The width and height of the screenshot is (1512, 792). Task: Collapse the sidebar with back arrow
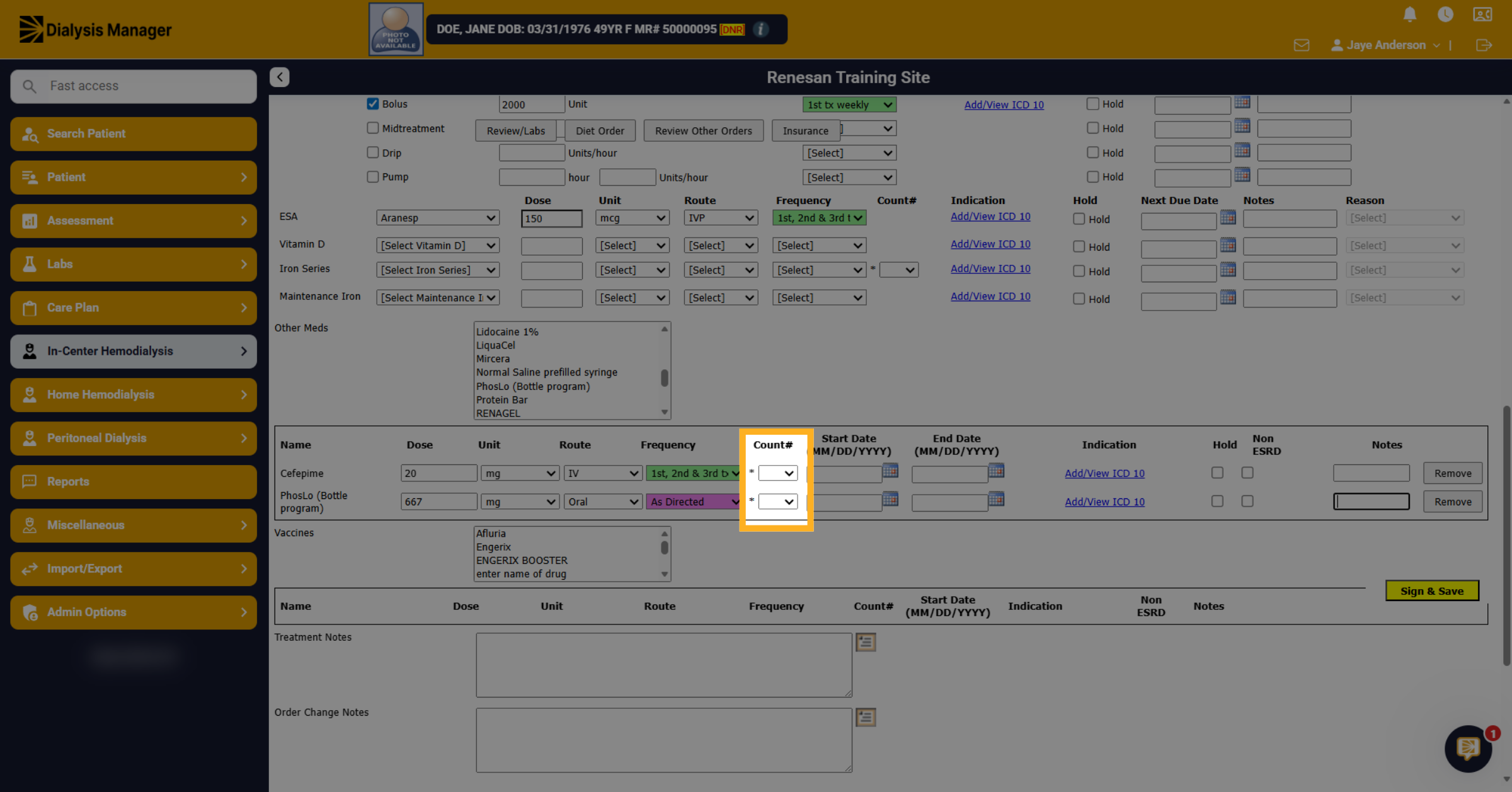(x=280, y=77)
